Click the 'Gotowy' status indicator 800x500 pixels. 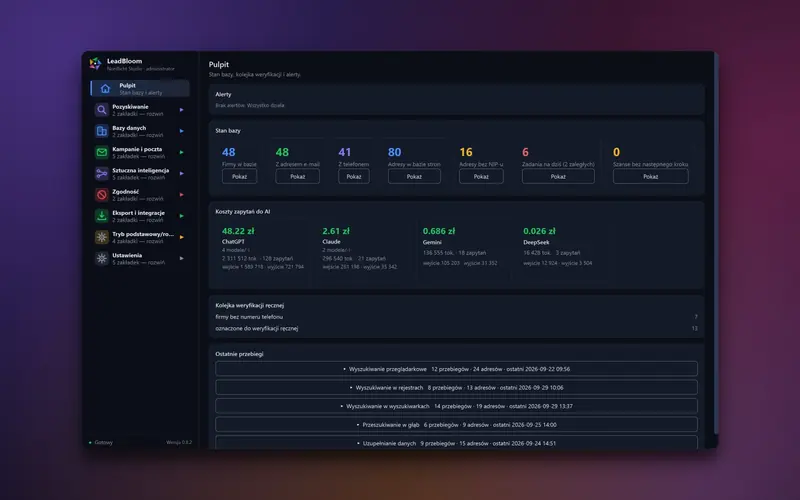click(x=101, y=442)
